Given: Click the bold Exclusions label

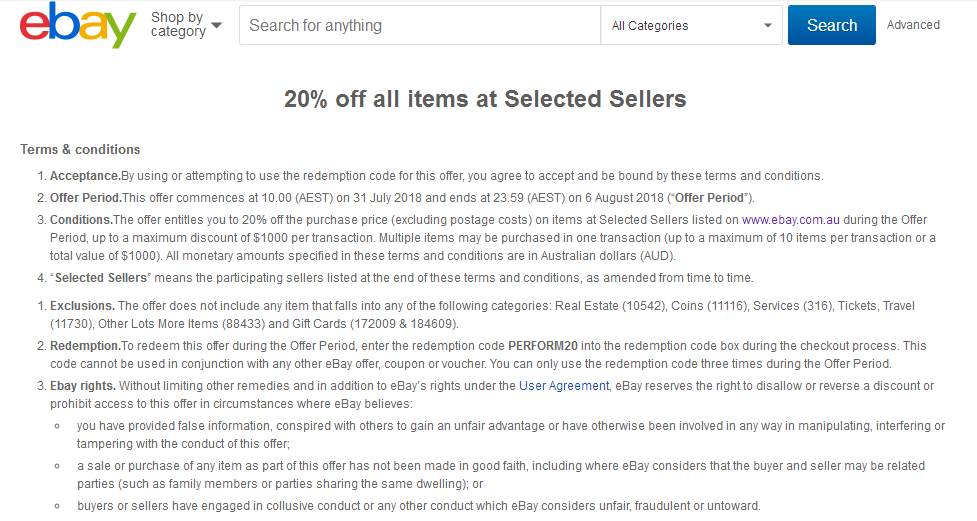Looking at the screenshot, I should pyautogui.click(x=82, y=306).
